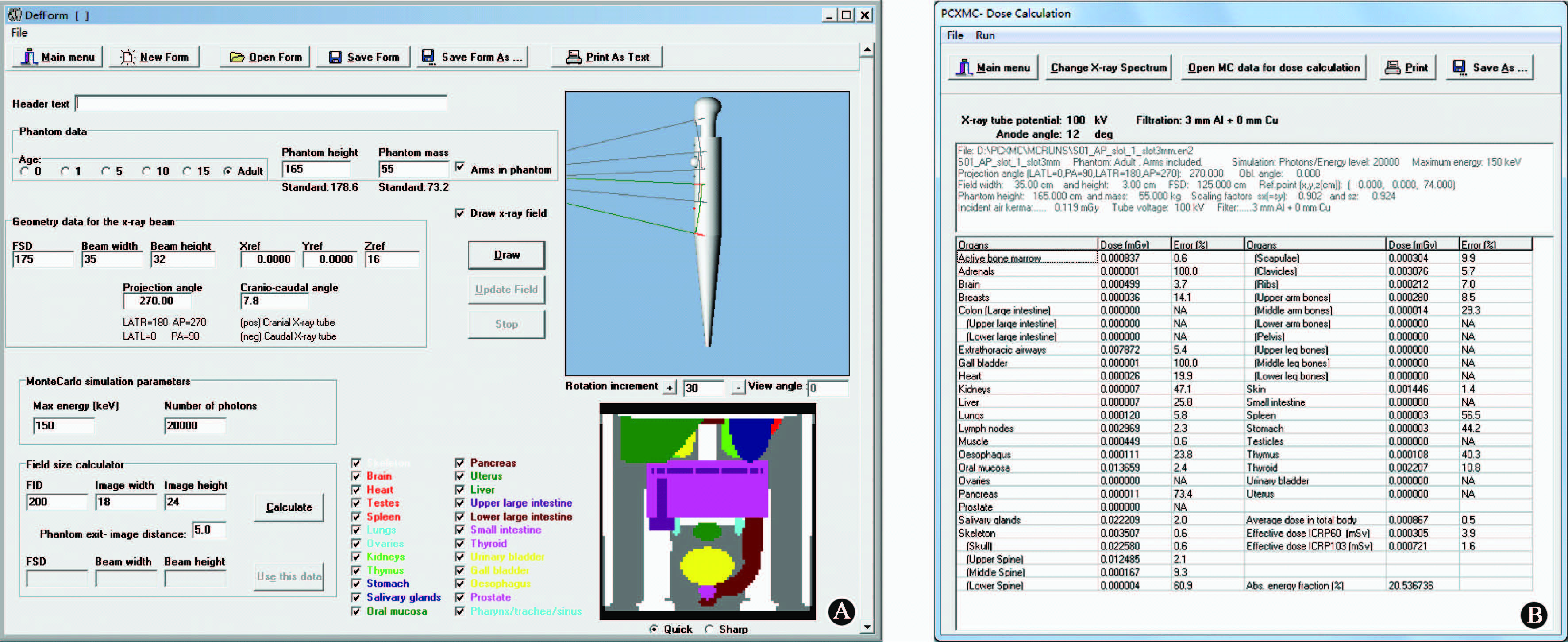Click Effective dose ICRP103 row
Image resolution: width=1568 pixels, height=642 pixels.
(1389, 546)
